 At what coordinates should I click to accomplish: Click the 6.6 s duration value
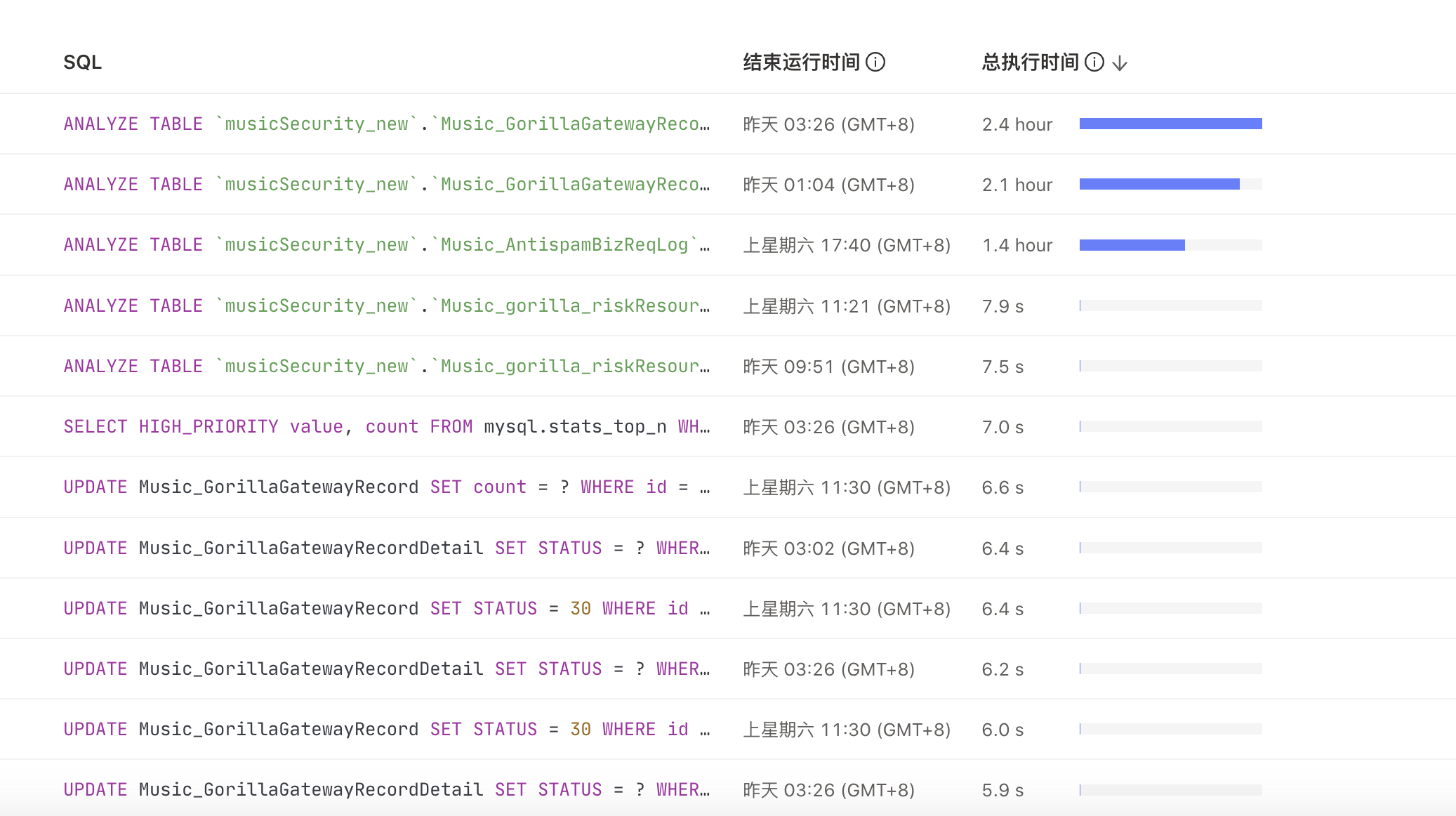click(x=1002, y=487)
